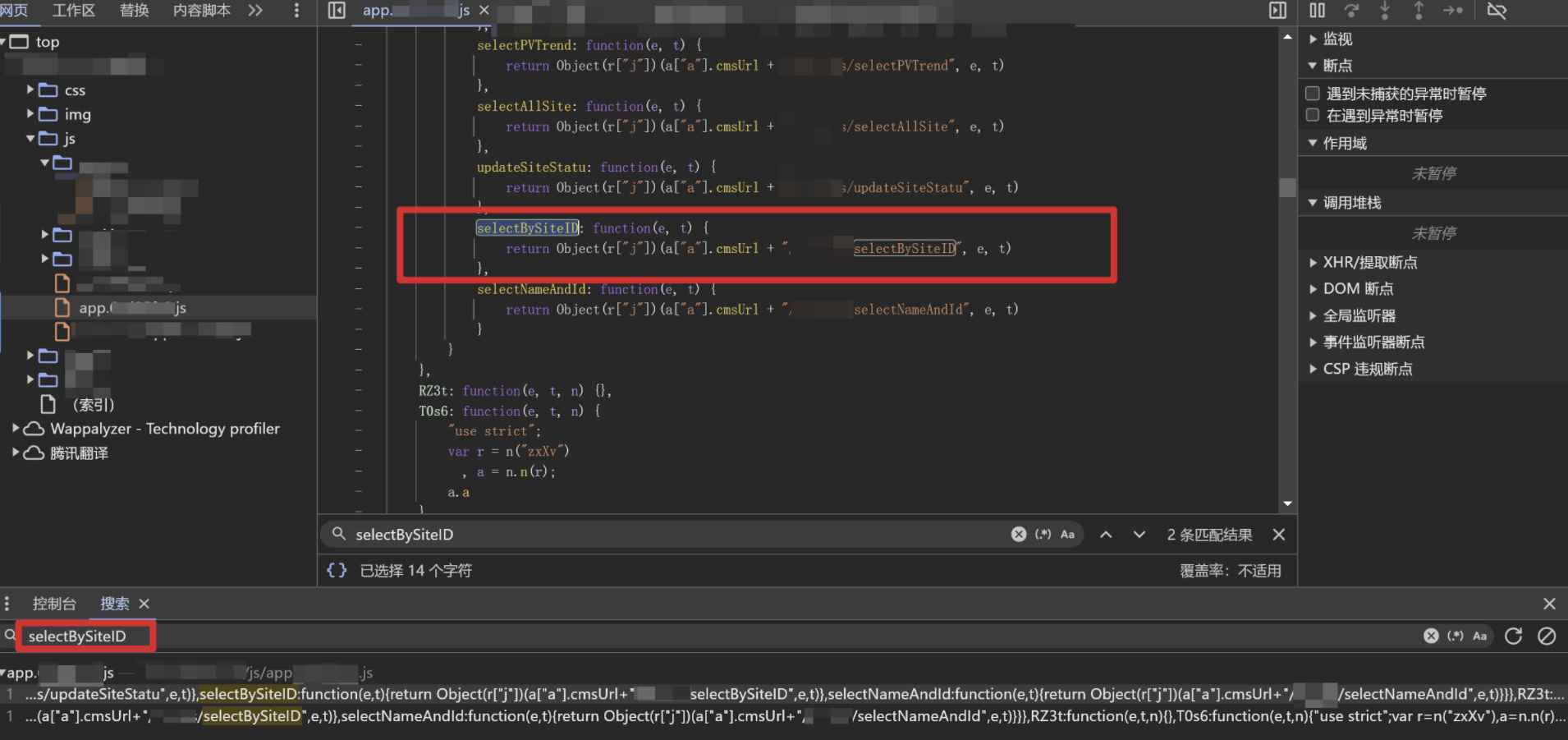This screenshot has height=740, width=1568.
Task: Expand the img folder
Action: (30, 114)
